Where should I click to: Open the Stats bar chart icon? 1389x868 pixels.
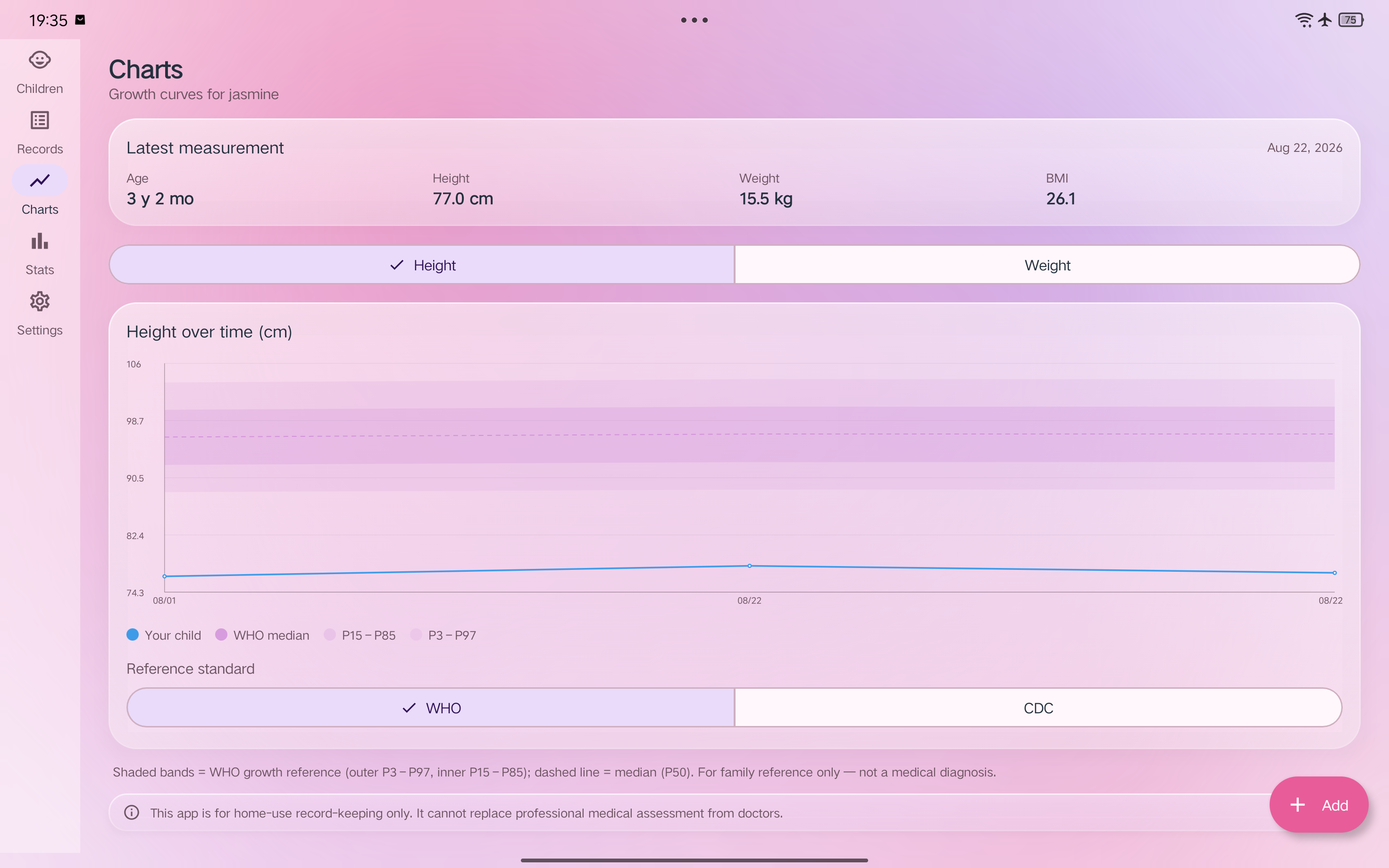click(x=40, y=241)
